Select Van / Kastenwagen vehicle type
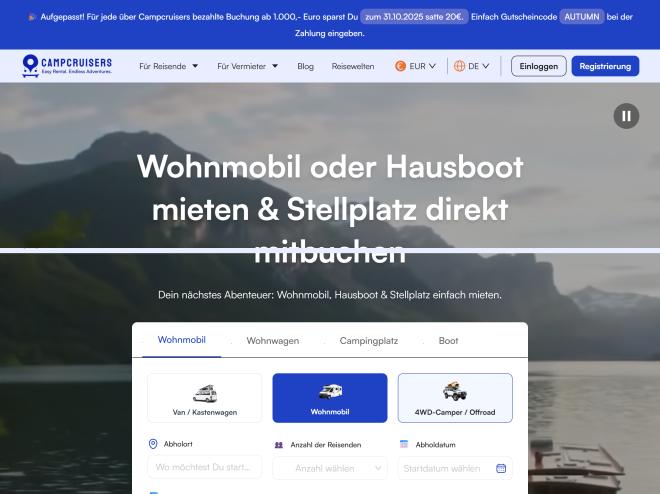This screenshot has height=494, width=660. coord(205,398)
